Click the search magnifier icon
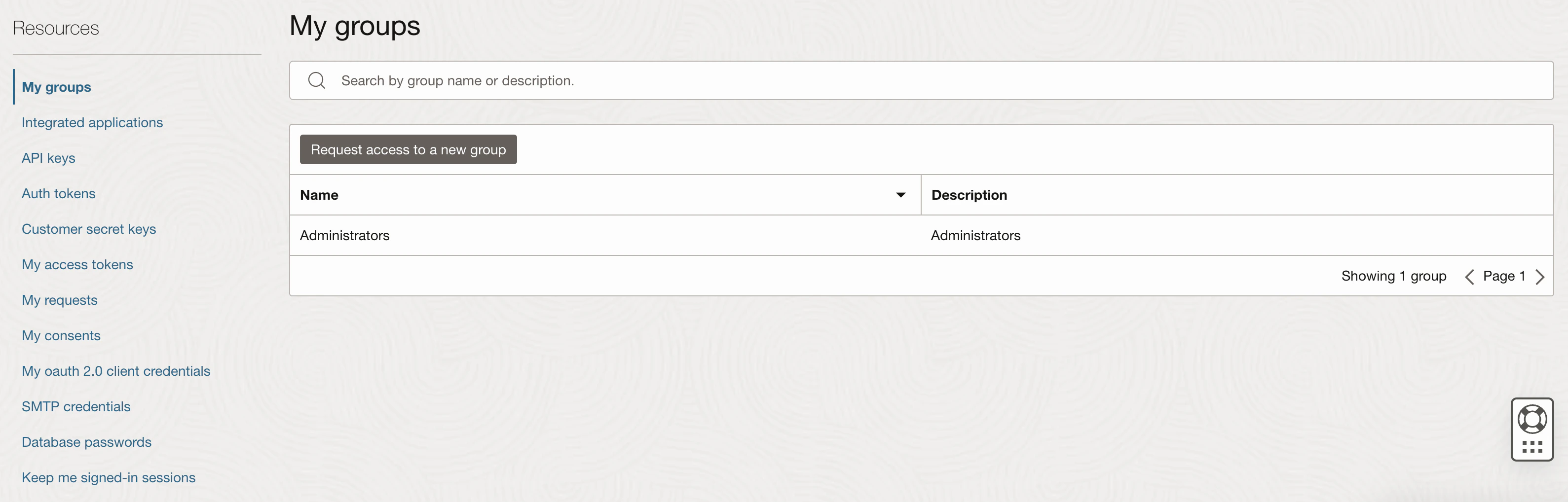1568x502 pixels. 317,80
